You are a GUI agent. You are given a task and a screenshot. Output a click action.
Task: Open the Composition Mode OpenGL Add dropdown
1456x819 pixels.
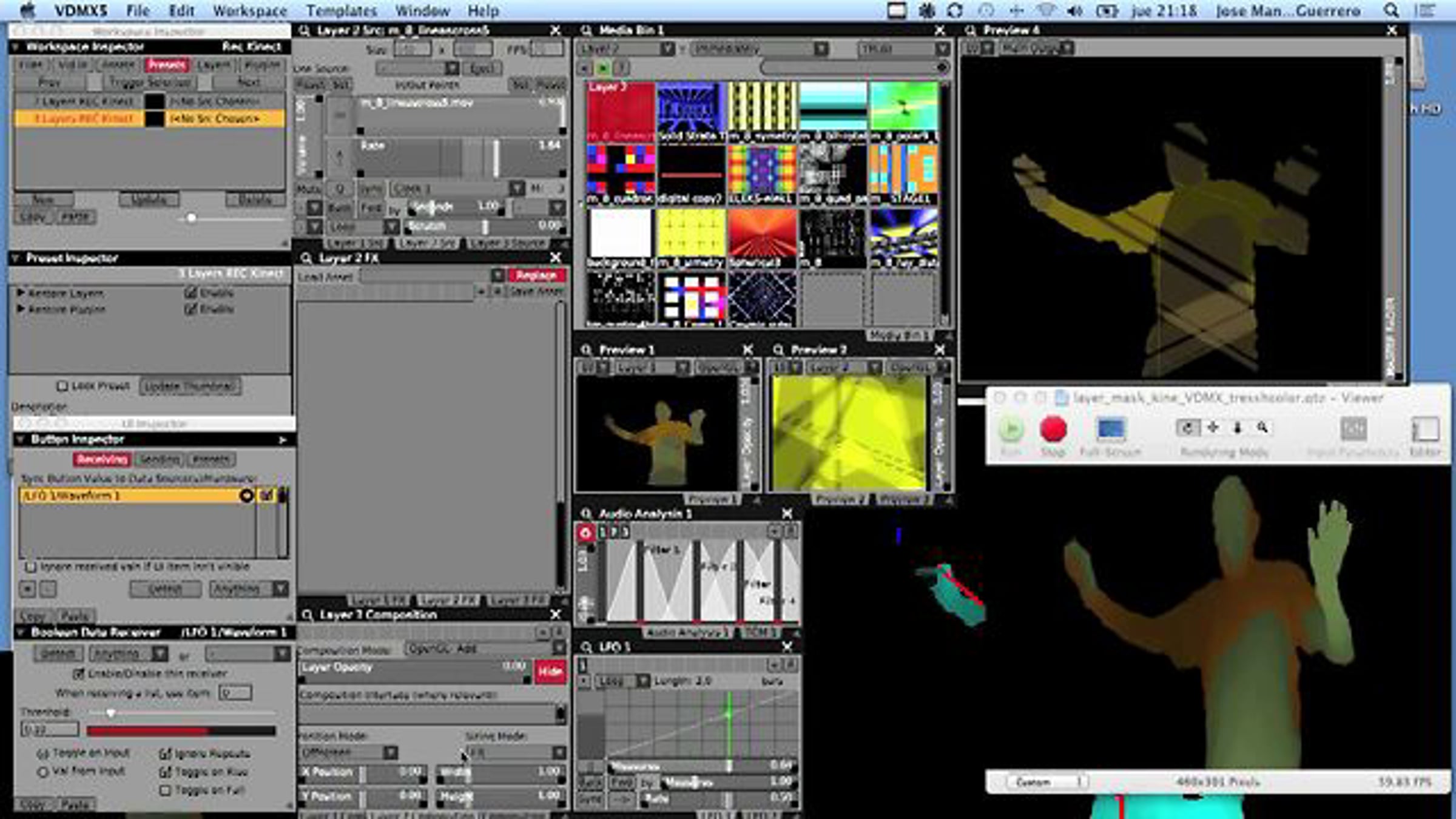point(485,649)
